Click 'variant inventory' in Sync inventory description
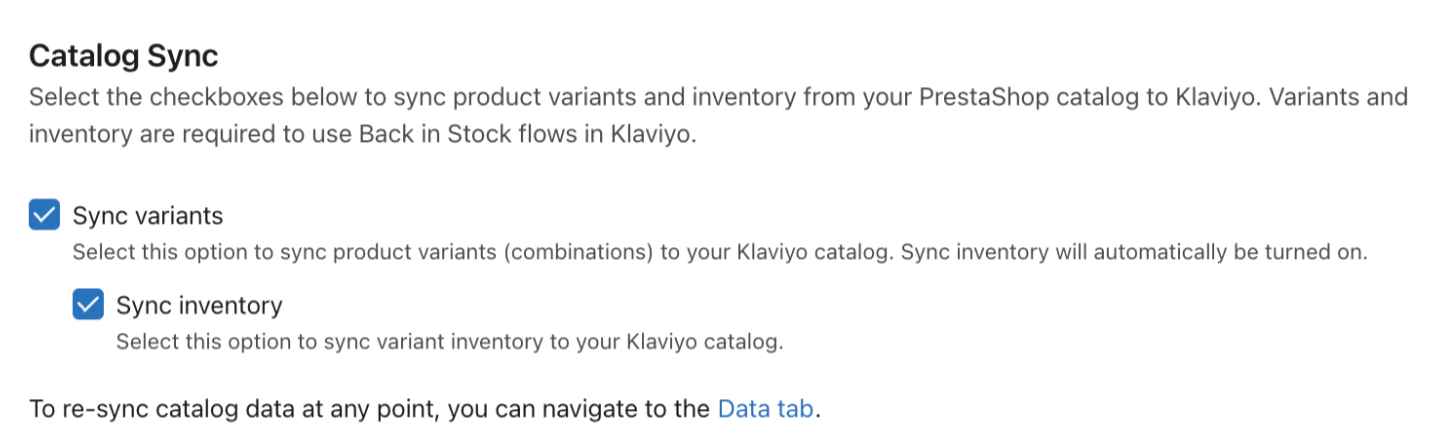1436x438 pixels. click(455, 342)
